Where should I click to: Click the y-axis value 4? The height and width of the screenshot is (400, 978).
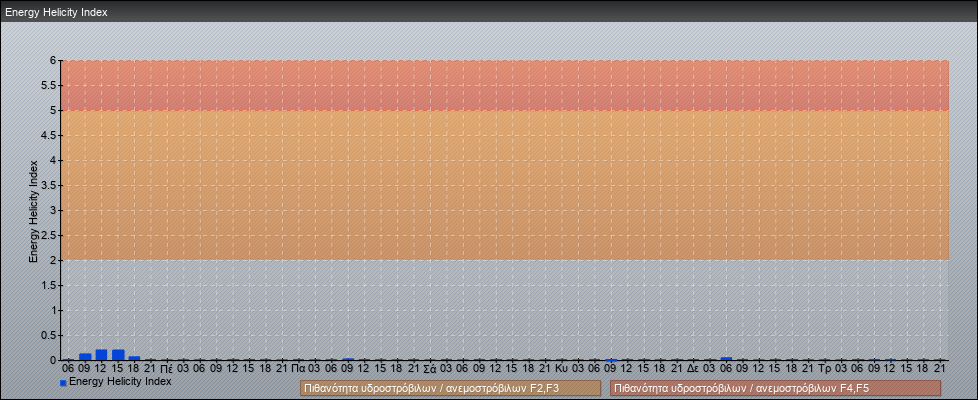tap(54, 160)
